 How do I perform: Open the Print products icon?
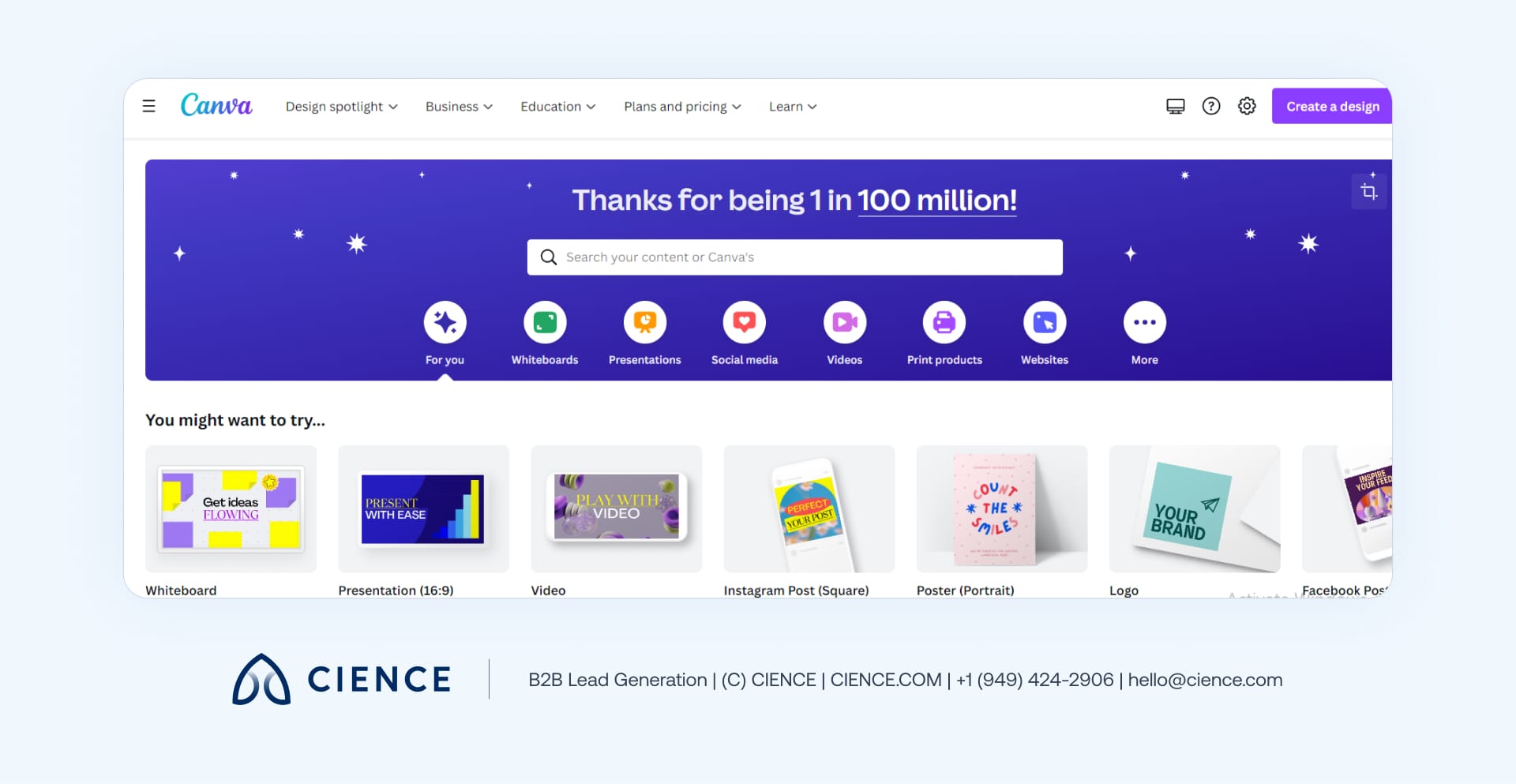(944, 322)
